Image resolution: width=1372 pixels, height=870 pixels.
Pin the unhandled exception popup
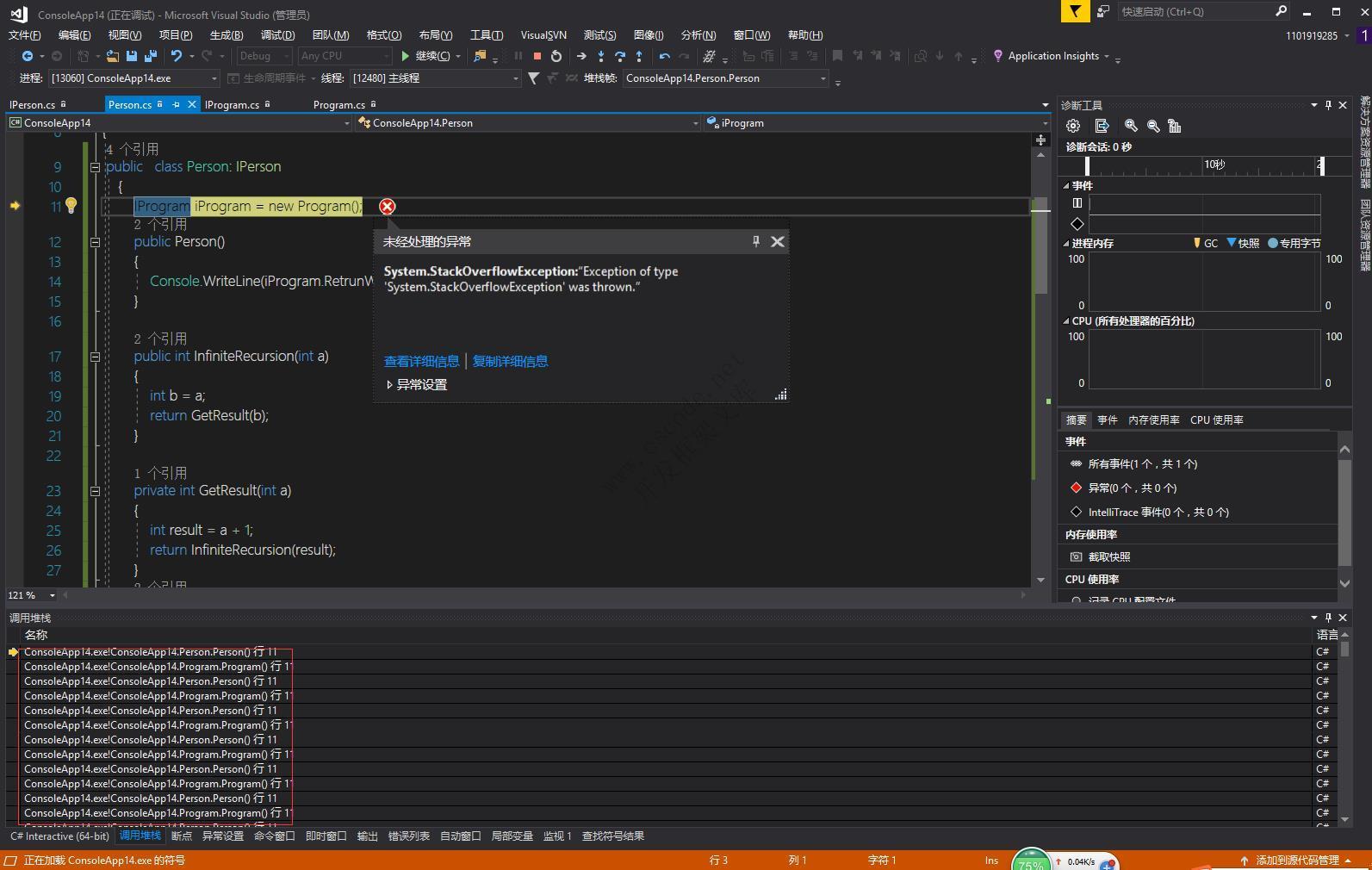756,242
